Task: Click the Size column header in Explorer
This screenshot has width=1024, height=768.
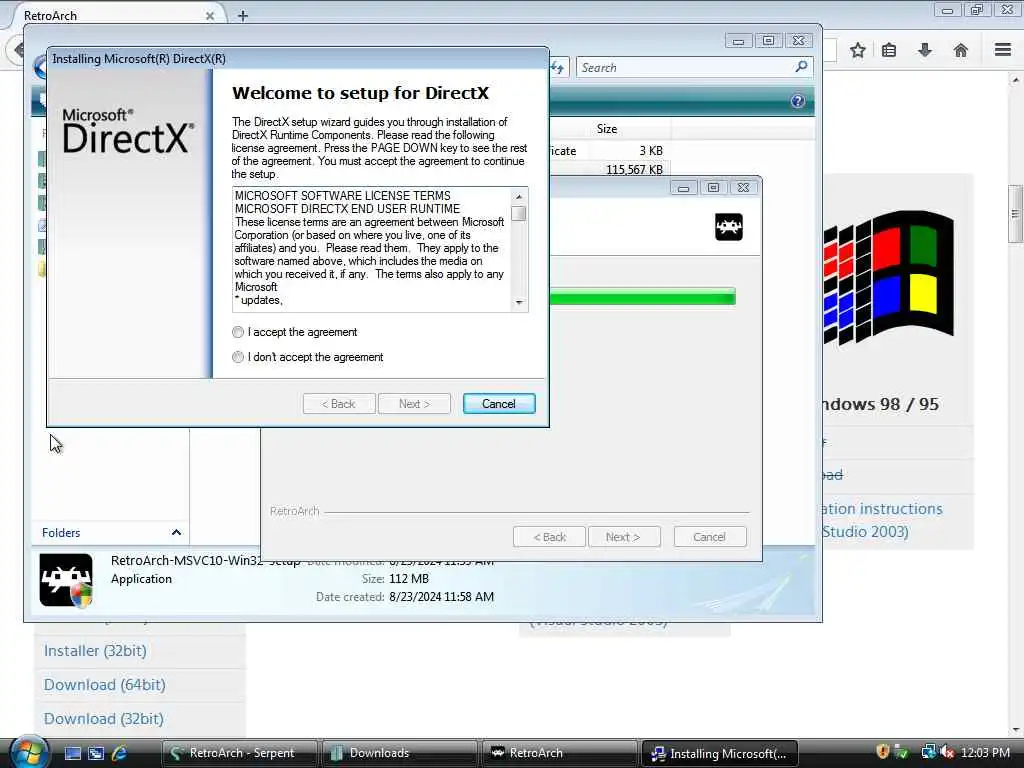Action: point(607,129)
